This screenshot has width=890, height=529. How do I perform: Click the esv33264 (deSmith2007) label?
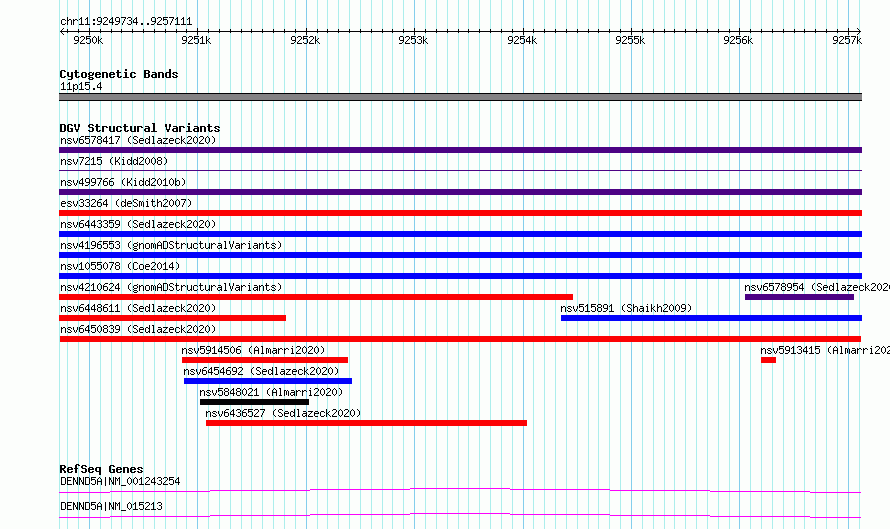pyautogui.click(x=126, y=203)
